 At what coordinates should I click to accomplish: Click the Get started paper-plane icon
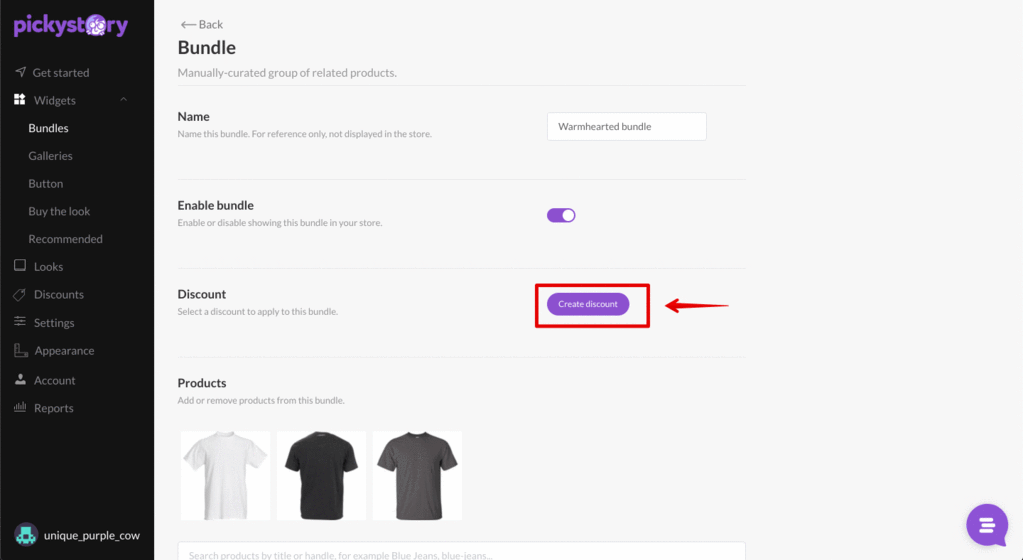(x=20, y=72)
